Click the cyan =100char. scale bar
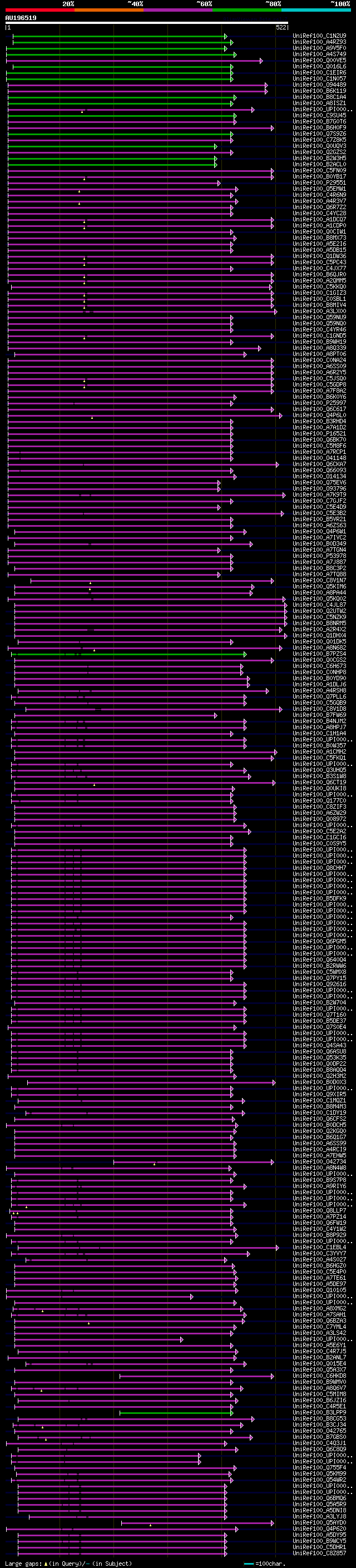The image size is (356, 1568). pos(249,1564)
